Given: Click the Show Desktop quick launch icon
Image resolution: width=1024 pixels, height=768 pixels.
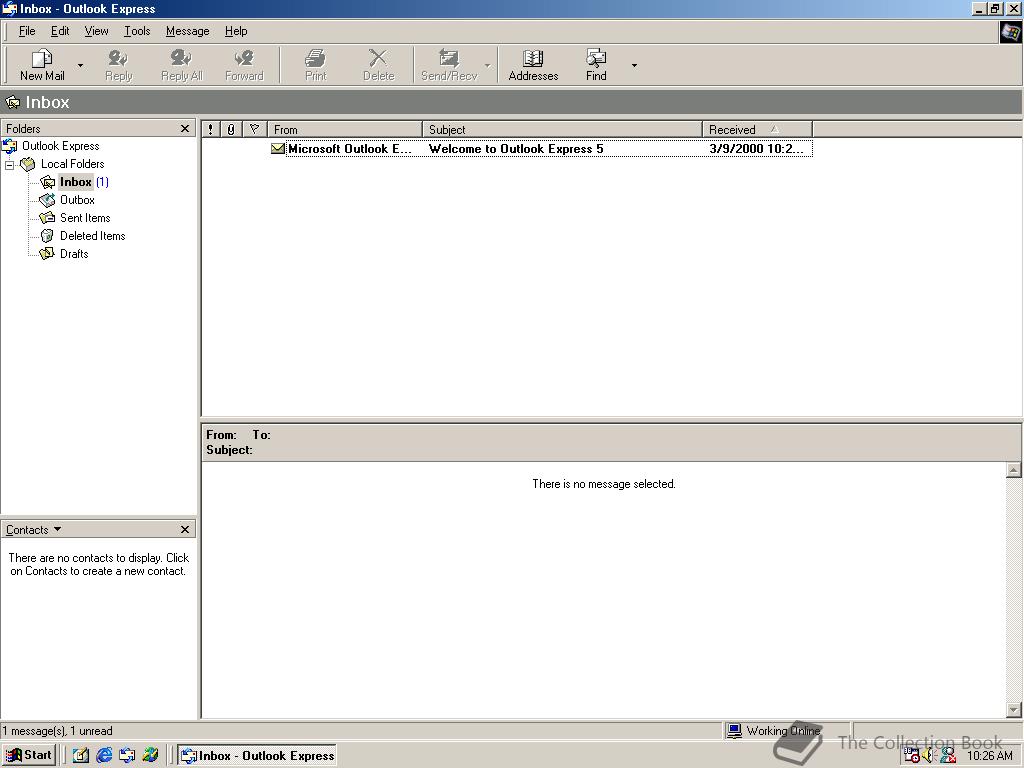Looking at the screenshot, I should pos(80,755).
